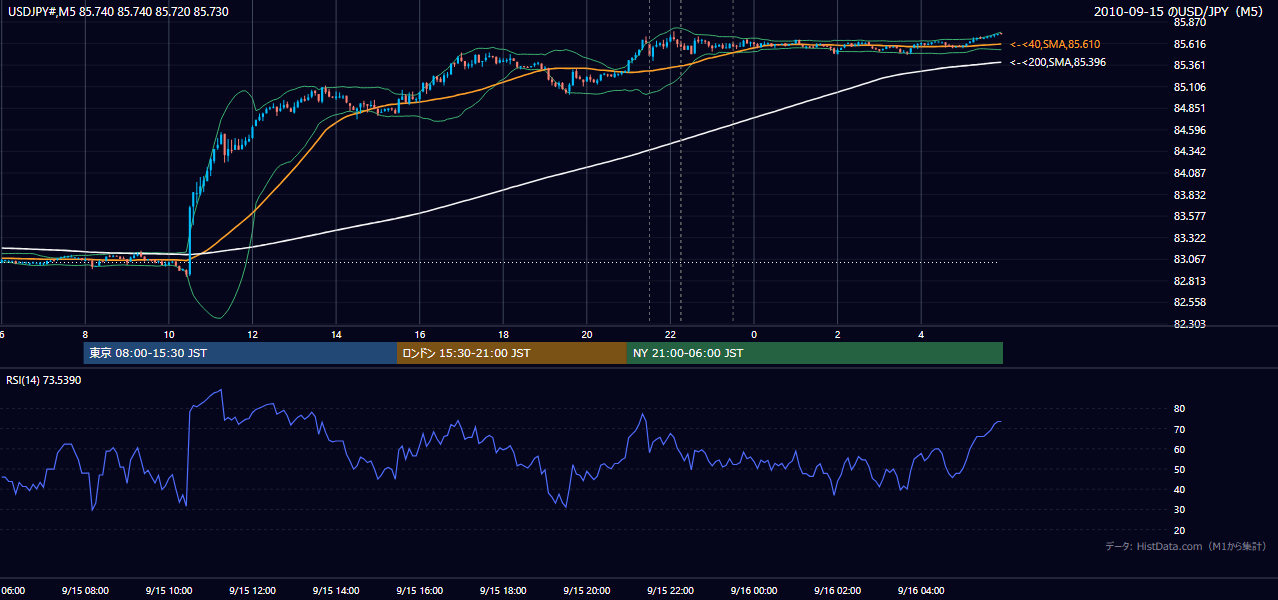
Task: Click RSI axis level 70
Action: (1180, 429)
